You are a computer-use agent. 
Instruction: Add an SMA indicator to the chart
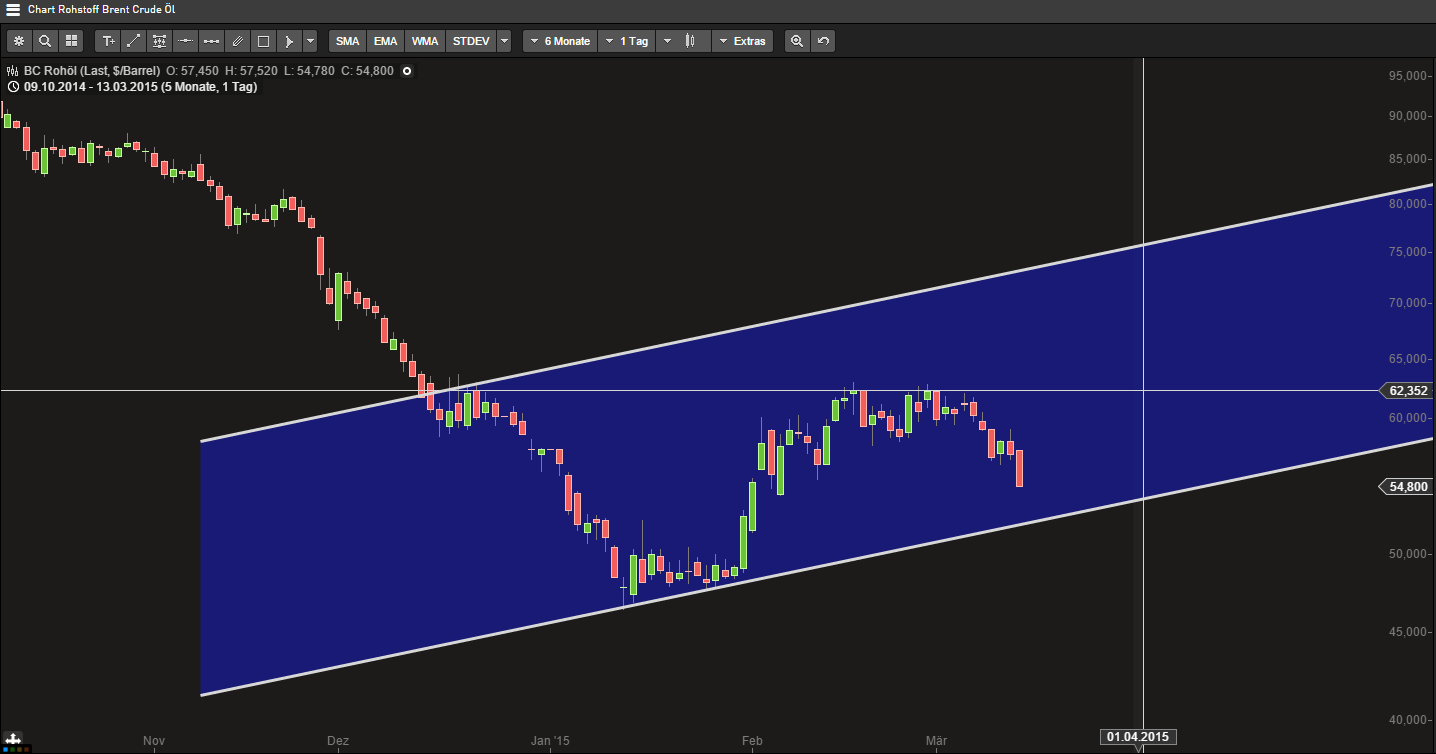click(347, 40)
